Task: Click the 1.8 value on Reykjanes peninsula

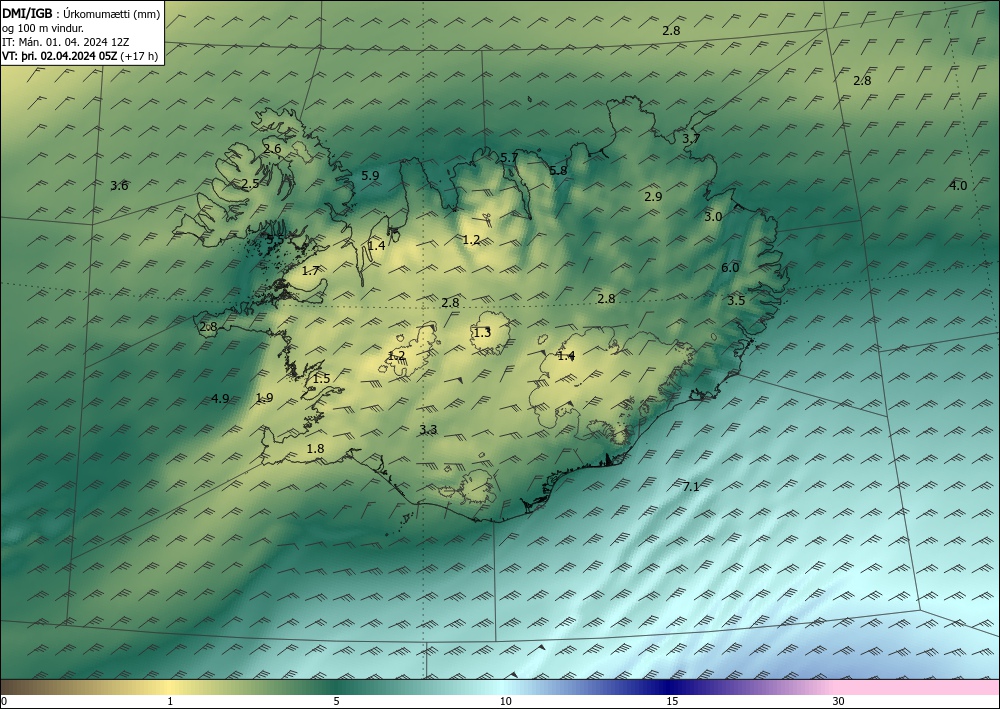Action: [x=315, y=448]
